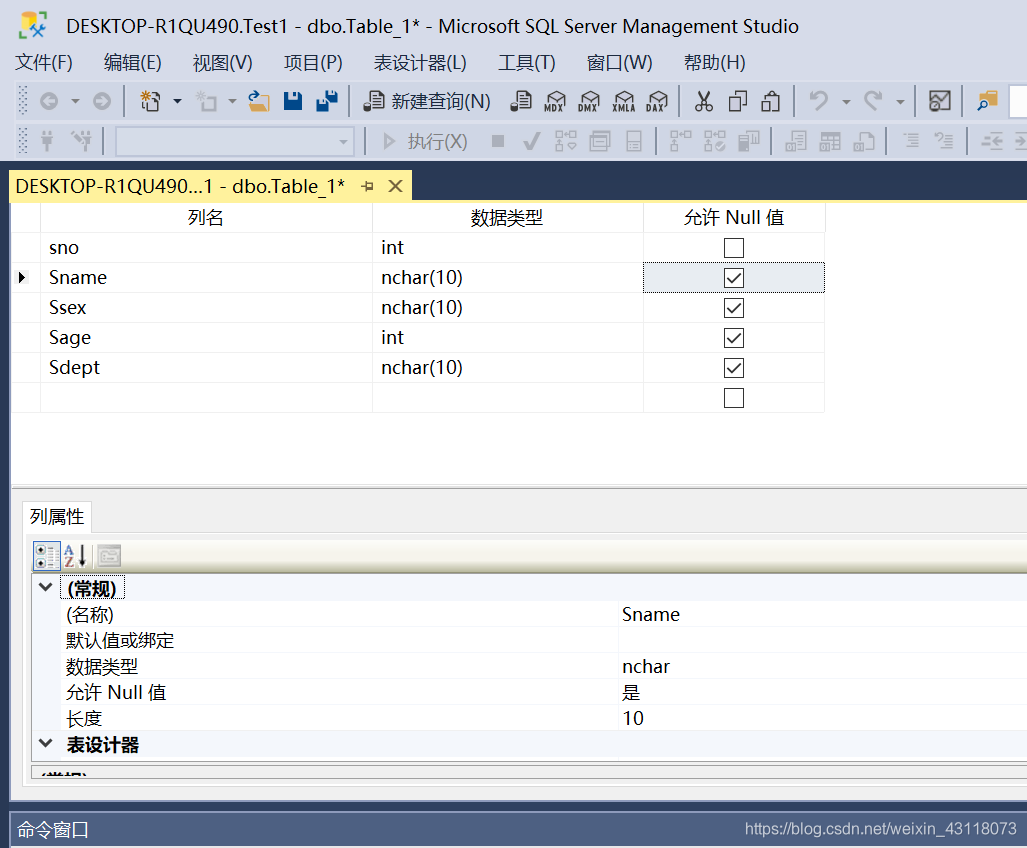Click the sno column name cell
This screenshot has width=1027, height=848.
pyautogui.click(x=206, y=248)
